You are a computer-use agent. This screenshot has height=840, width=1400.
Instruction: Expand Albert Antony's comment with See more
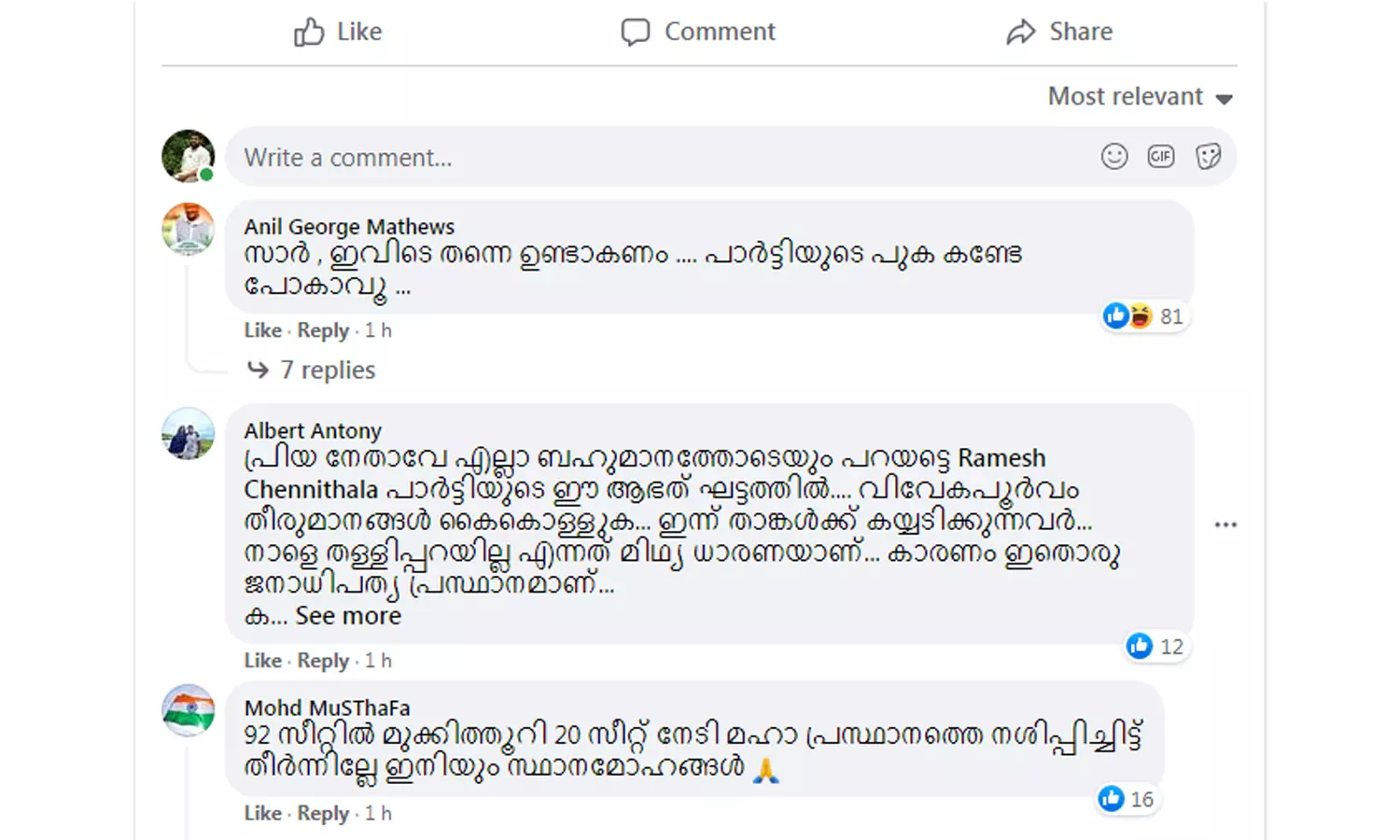pos(347,616)
